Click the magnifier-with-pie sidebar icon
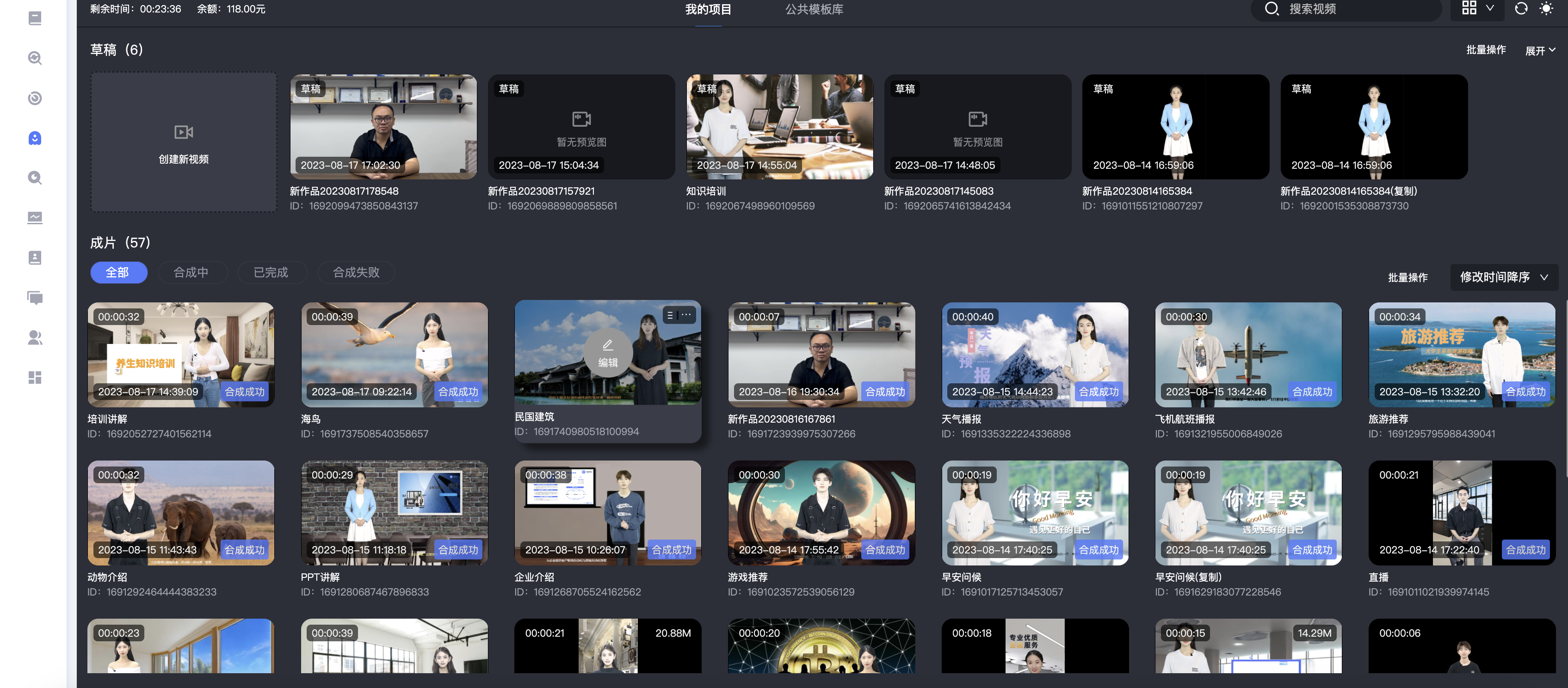Viewport: 1568px width, 688px height. point(35,178)
